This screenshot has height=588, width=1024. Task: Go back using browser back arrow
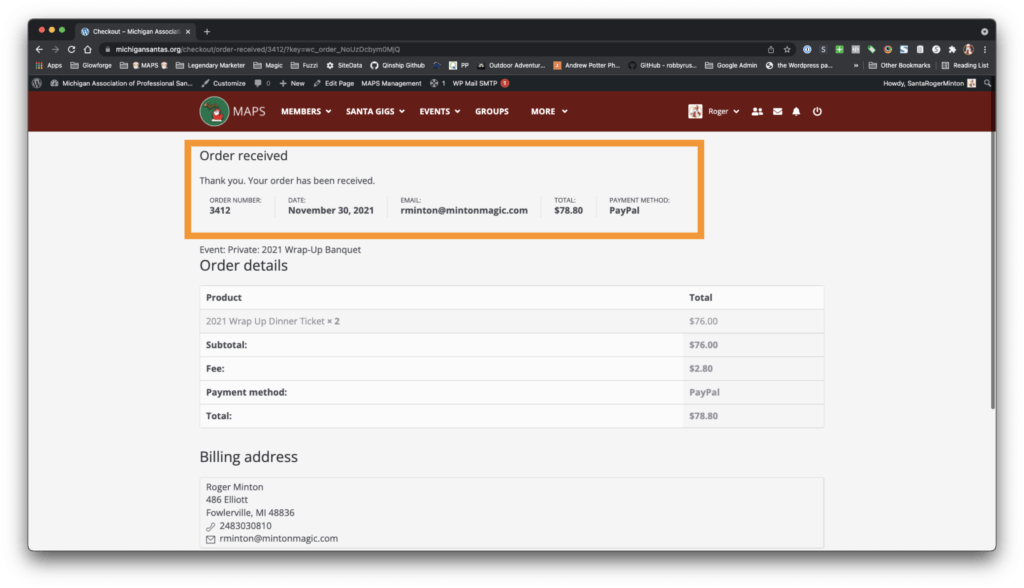pos(39,50)
